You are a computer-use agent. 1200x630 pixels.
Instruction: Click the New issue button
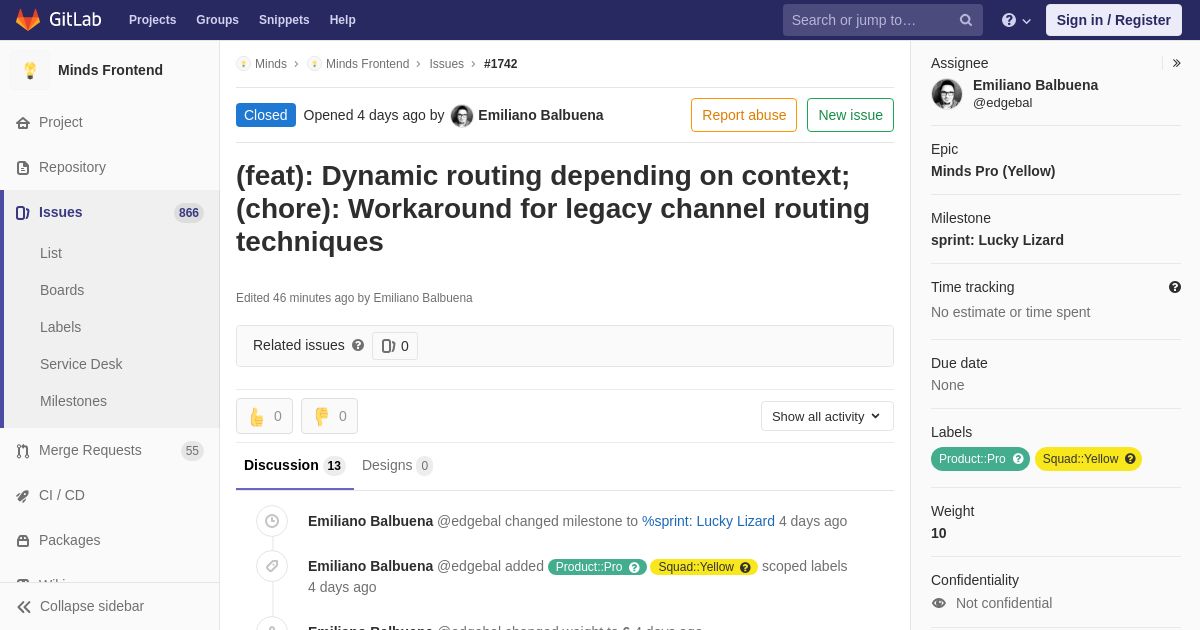pos(850,115)
